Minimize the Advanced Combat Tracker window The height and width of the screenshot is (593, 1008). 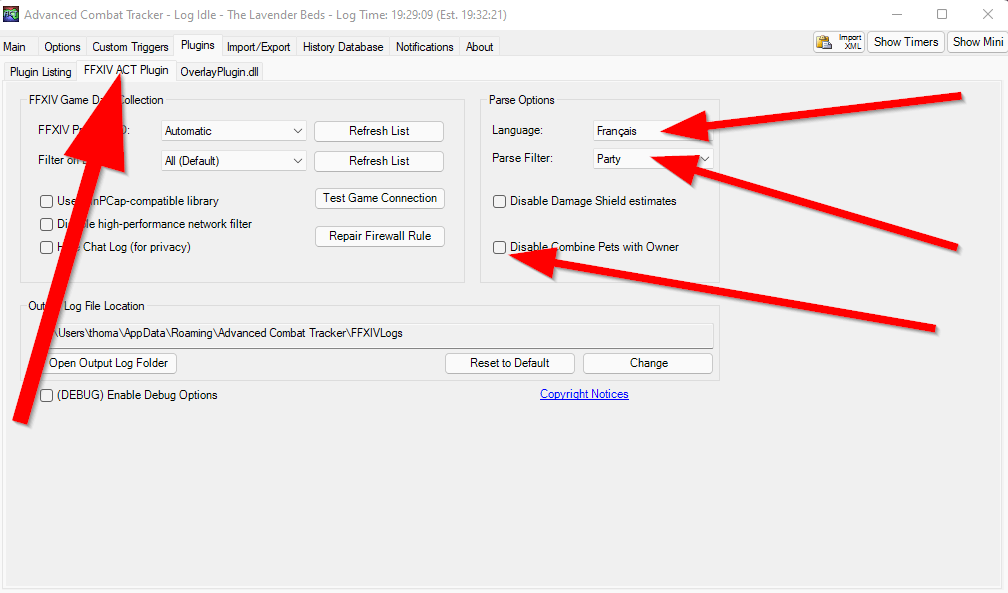pyautogui.click(x=897, y=14)
